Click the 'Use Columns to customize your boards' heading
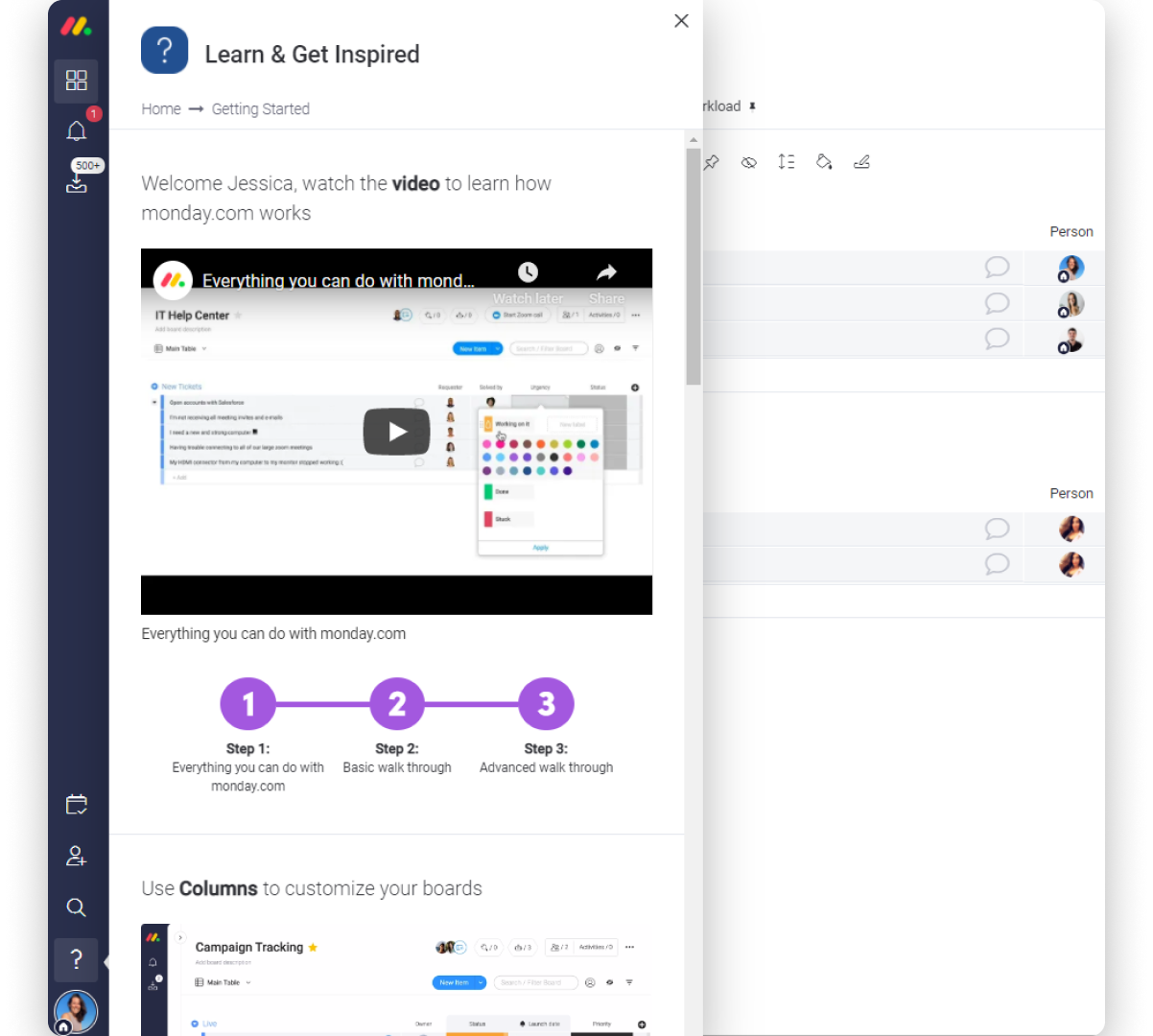 point(312,888)
